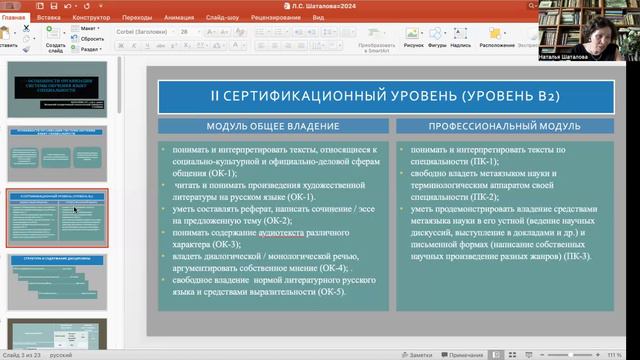Select the first slide thumbnail
The height and width of the screenshot is (360, 640).
(57, 89)
